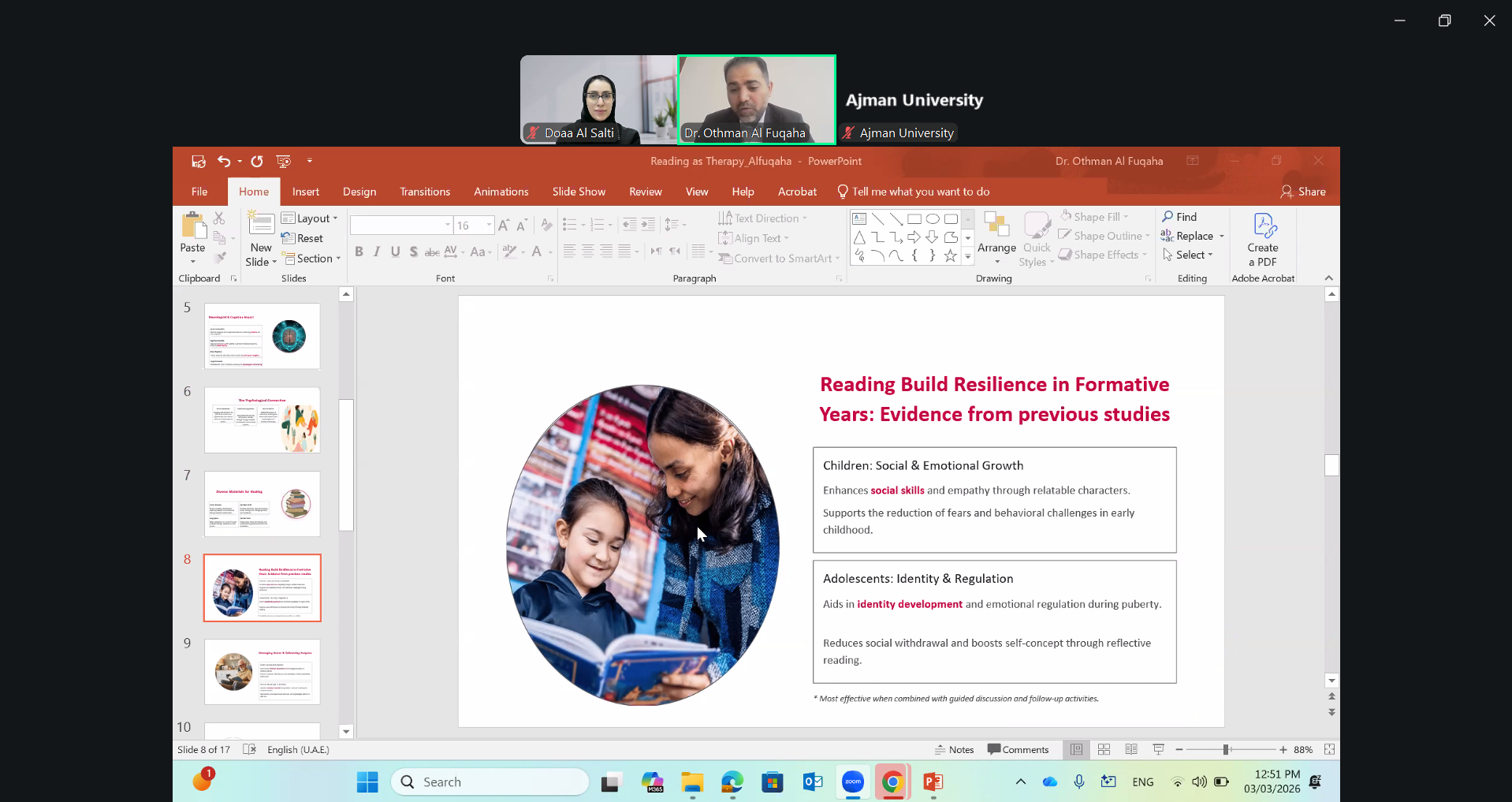Expand the Select dropdown in Editing

tap(1189, 255)
